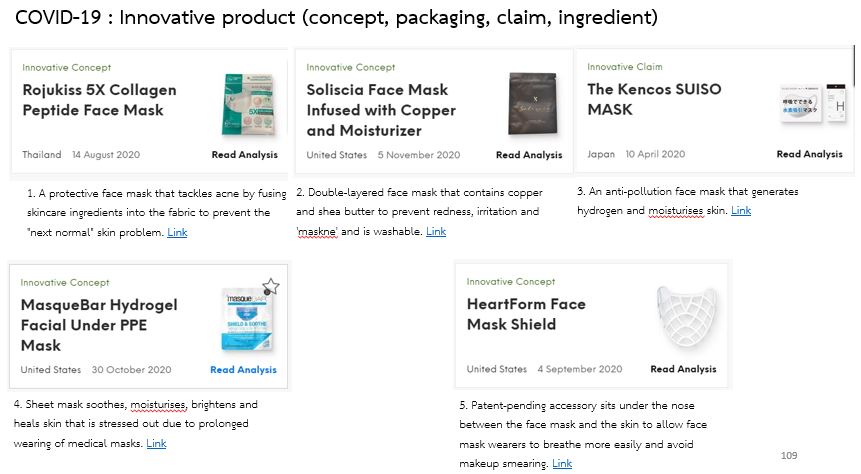Click the scrollbar at the right edge
The width and height of the screenshot is (861, 474).
tap(854, 66)
